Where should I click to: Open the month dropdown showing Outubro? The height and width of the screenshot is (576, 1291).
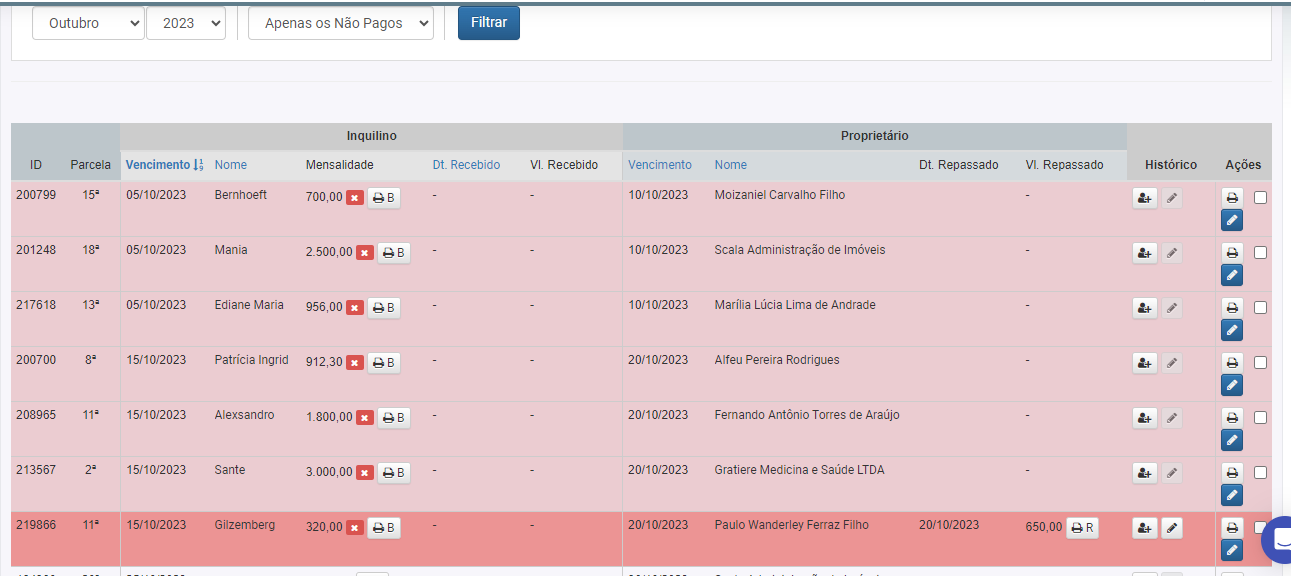(88, 23)
